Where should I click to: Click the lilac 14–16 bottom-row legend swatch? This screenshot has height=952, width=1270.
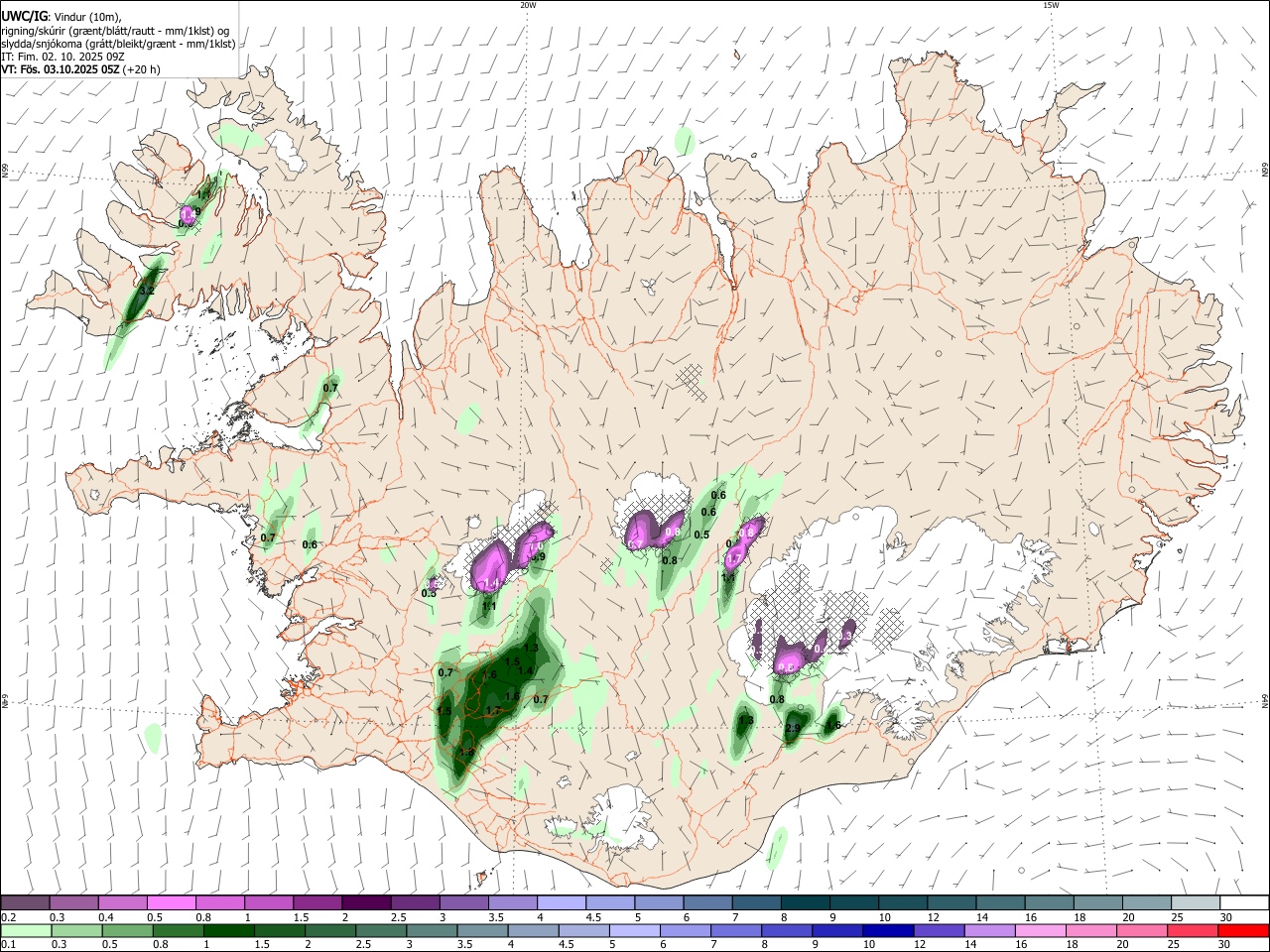pyautogui.click(x=990, y=930)
